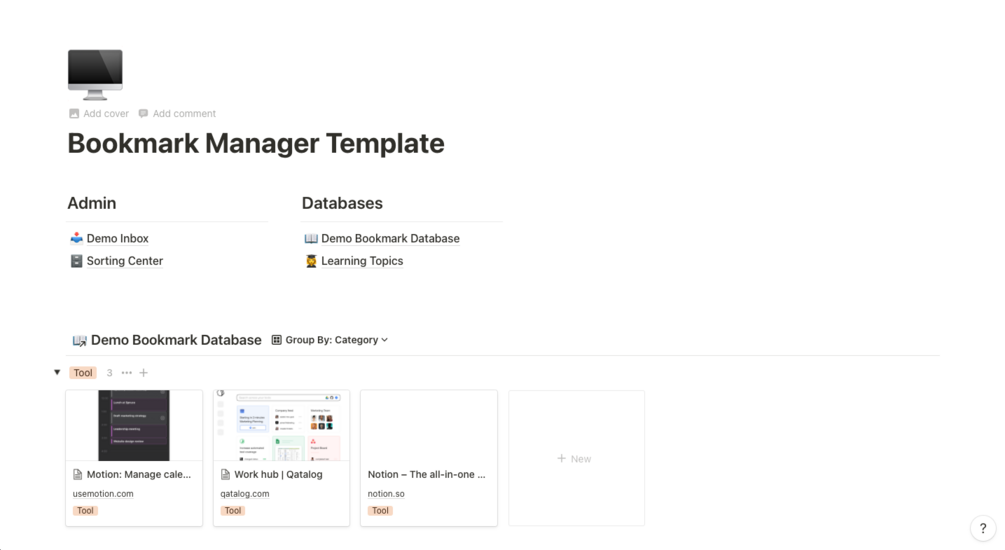Open the Demo Inbox page link

pyautogui.click(x=117, y=239)
